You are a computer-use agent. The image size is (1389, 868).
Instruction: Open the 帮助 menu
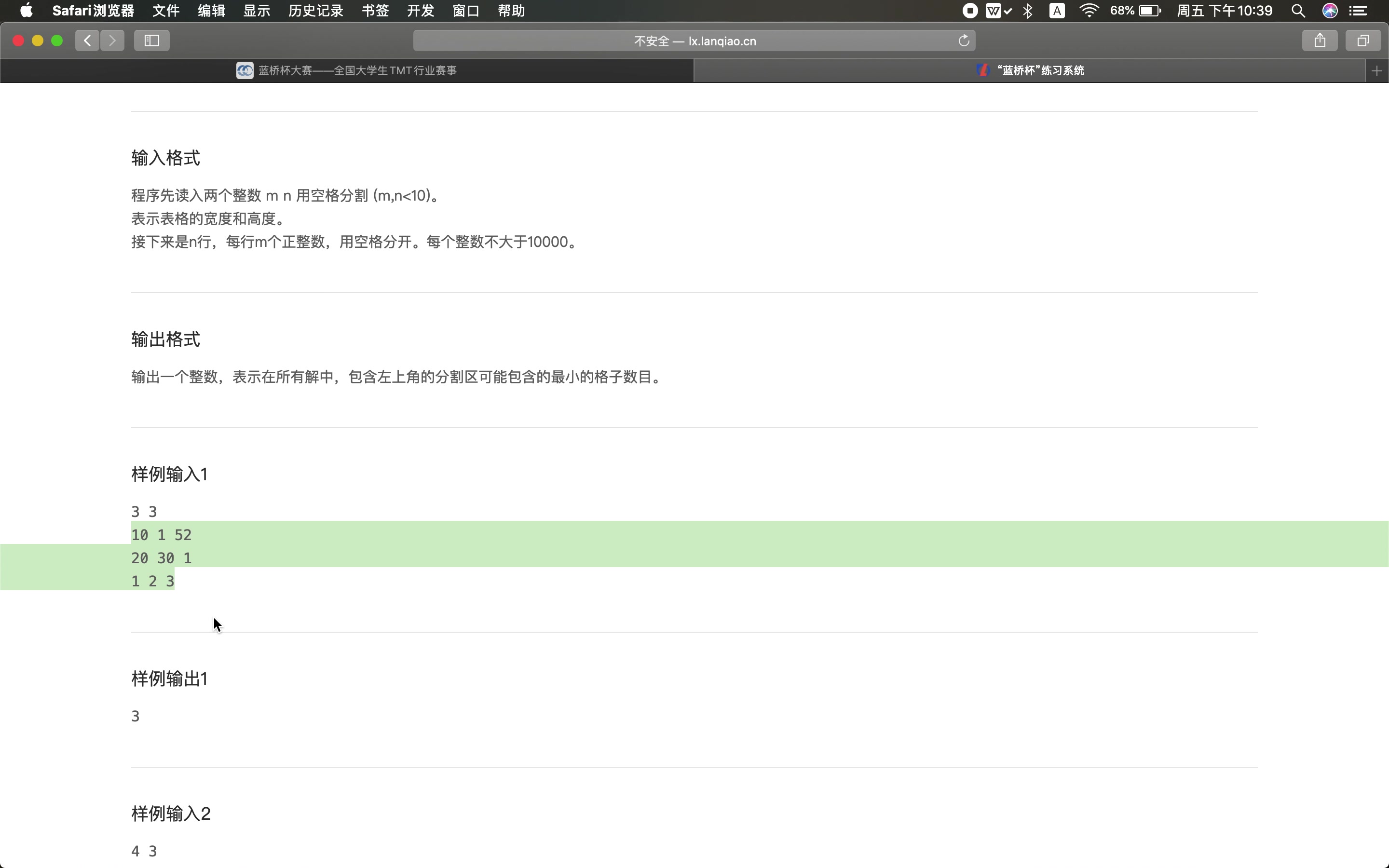coord(511,10)
